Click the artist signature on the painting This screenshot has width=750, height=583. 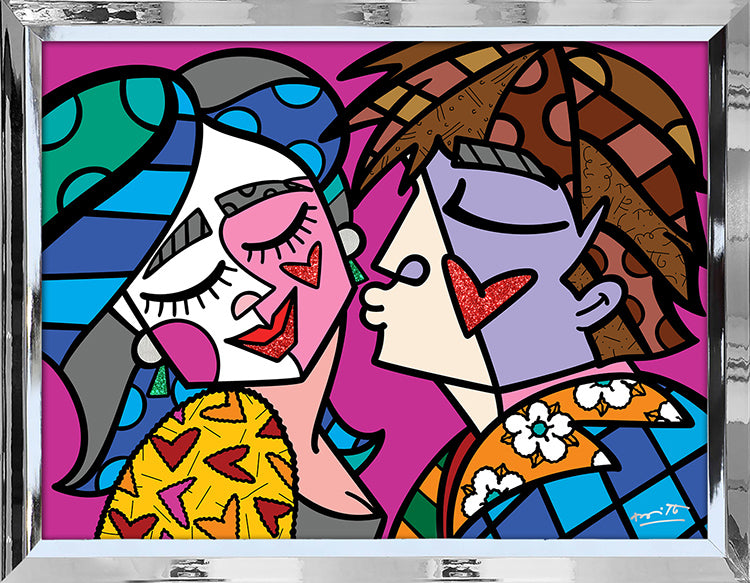pos(660,515)
